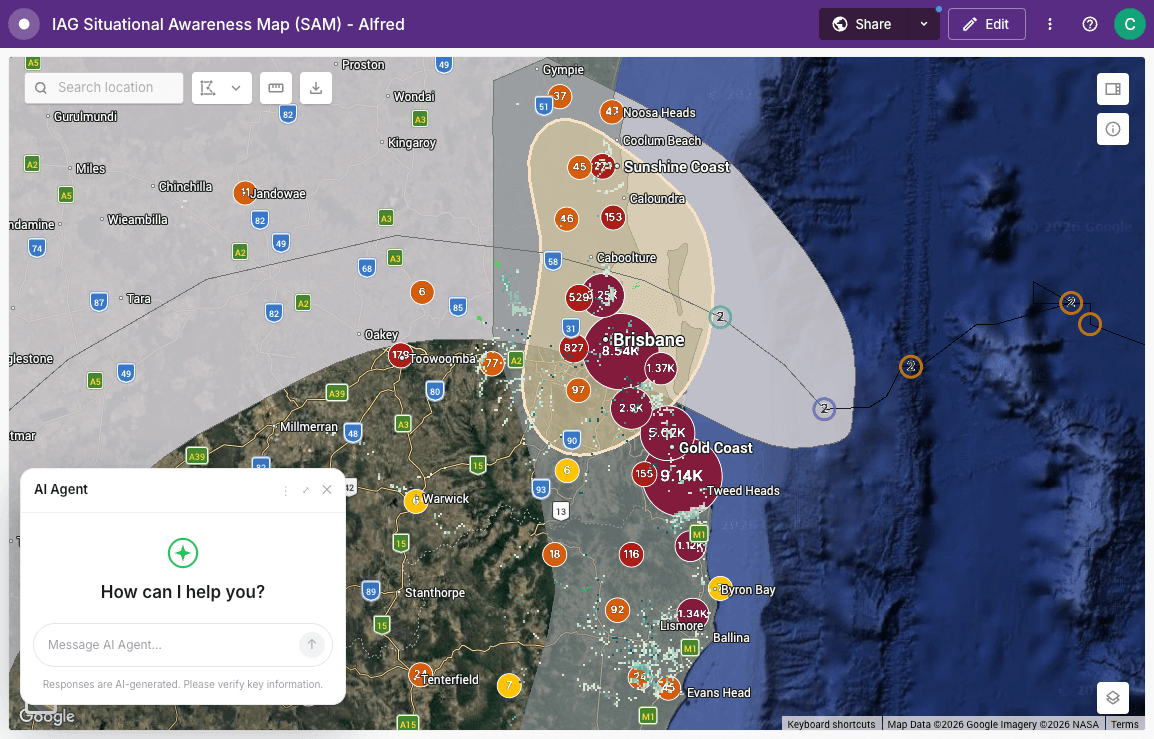Close the AI Agent panel

point(327,490)
